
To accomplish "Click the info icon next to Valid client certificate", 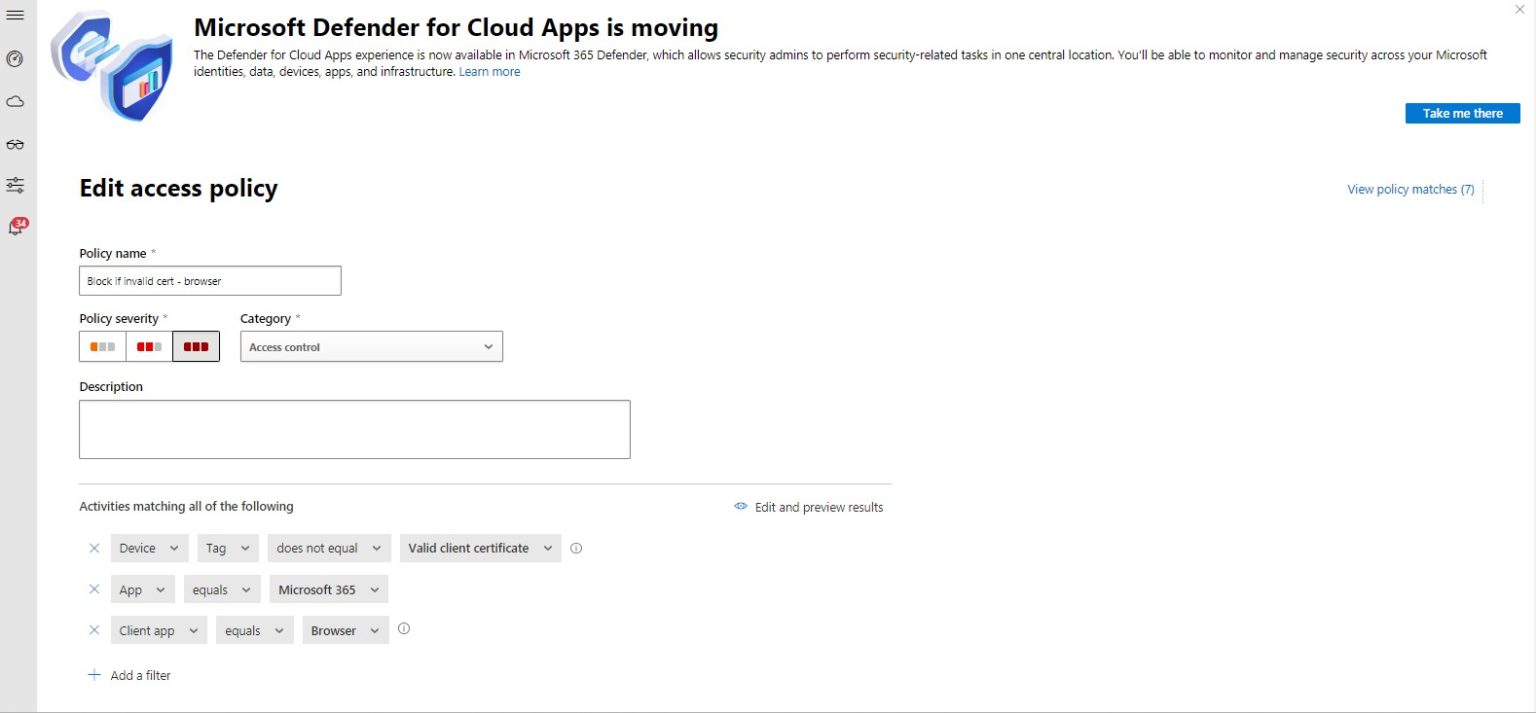I will (576, 547).
